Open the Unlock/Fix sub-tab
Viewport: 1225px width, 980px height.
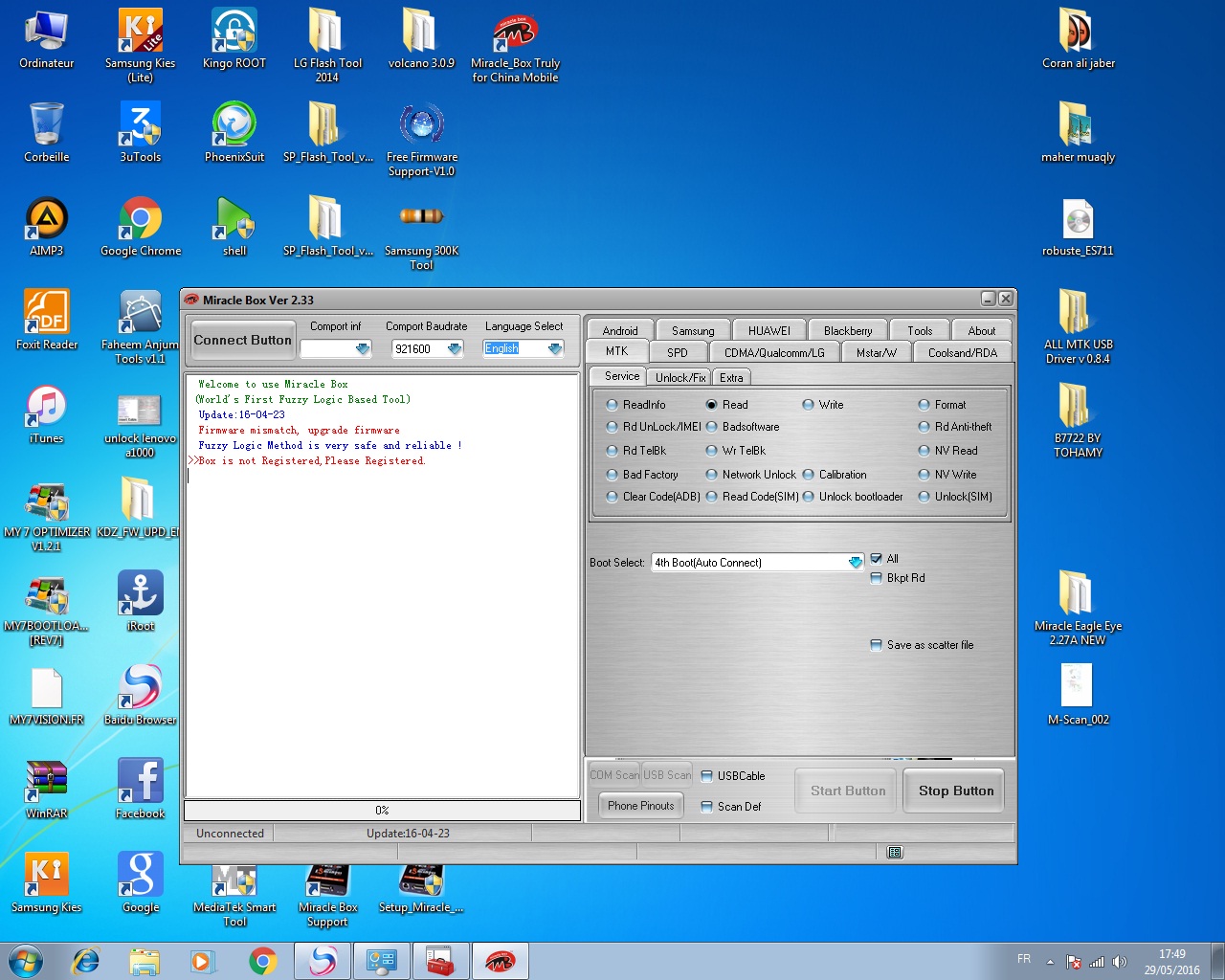(x=681, y=377)
